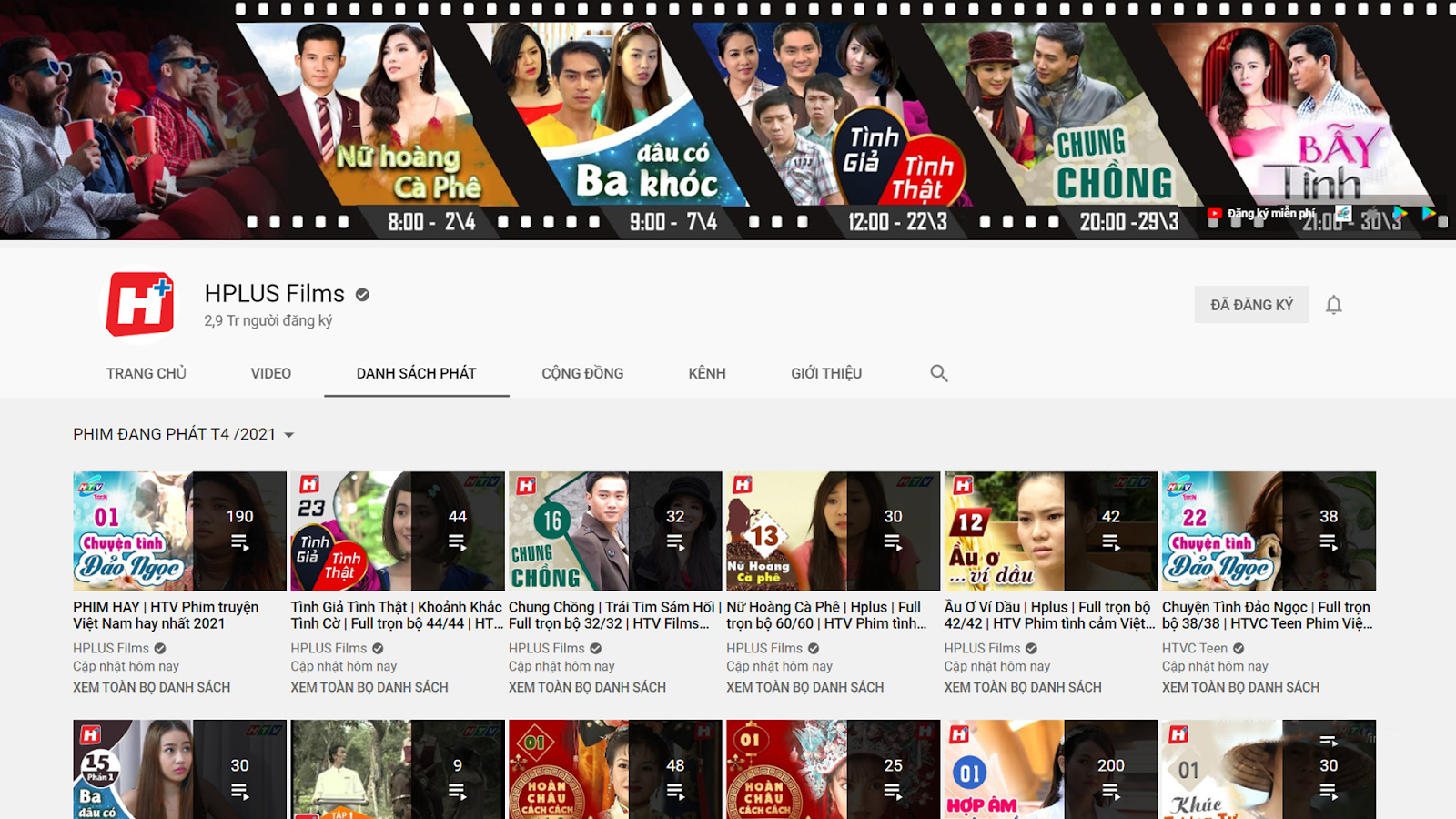Viewport: 1456px width, 819px height.
Task: Open the KÊNH tab
Action: pyautogui.click(x=707, y=373)
